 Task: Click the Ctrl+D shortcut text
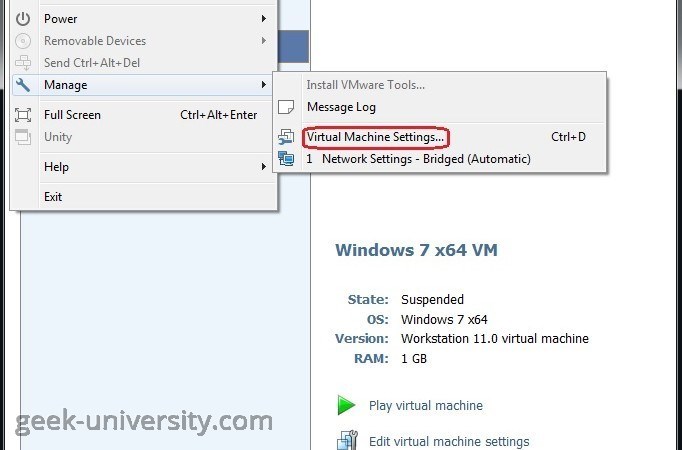(x=568, y=137)
